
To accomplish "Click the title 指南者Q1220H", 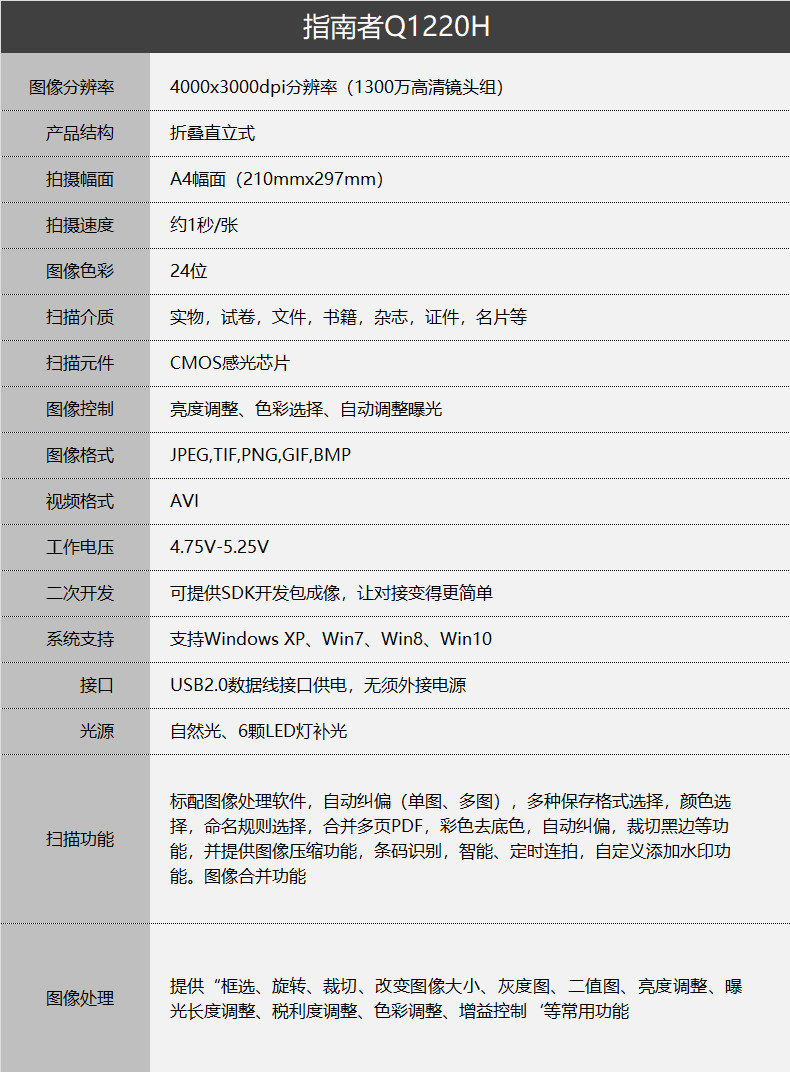I will click(x=396, y=27).
